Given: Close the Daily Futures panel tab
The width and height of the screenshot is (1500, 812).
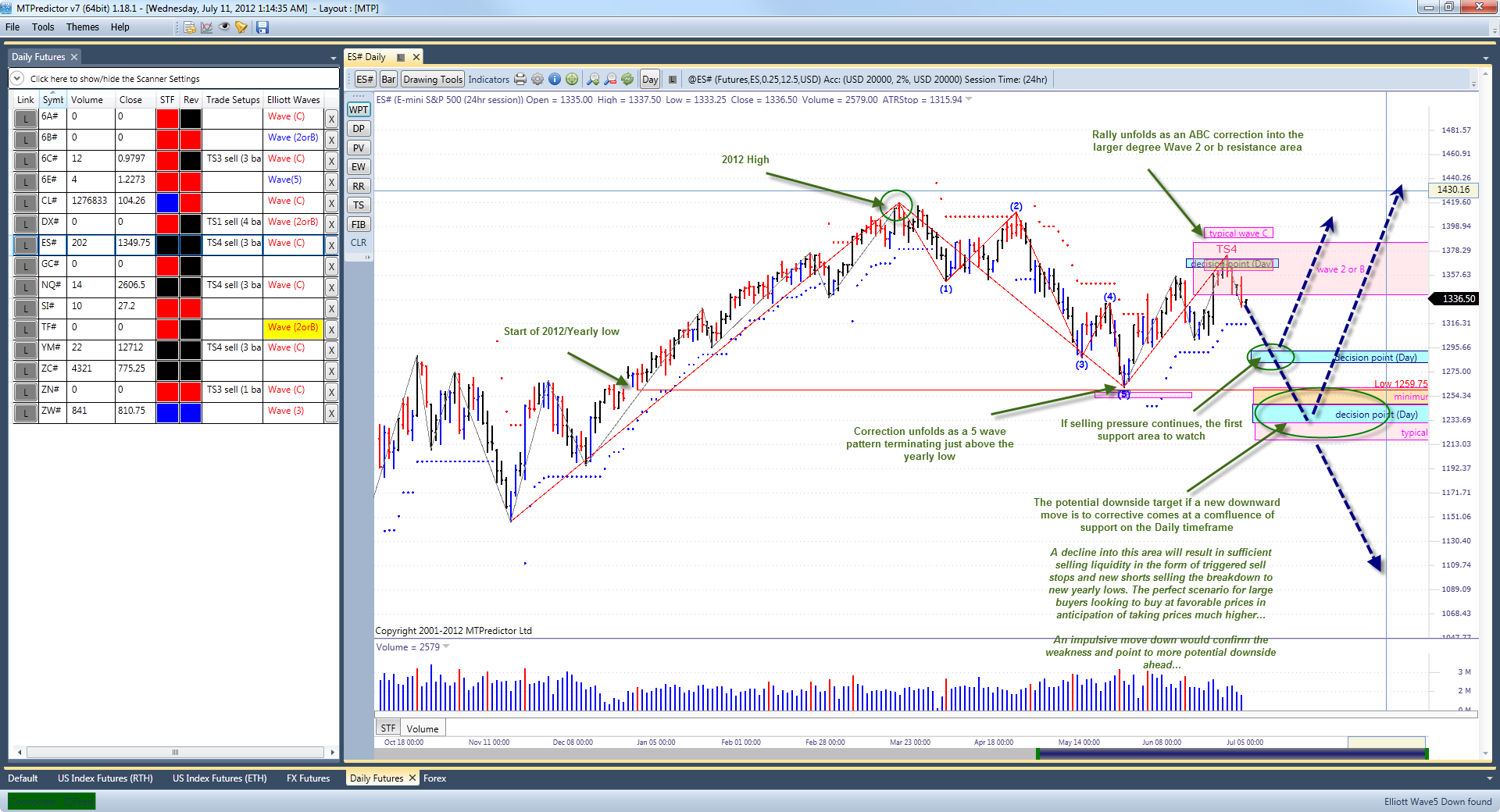Looking at the screenshot, I should (x=74, y=57).
